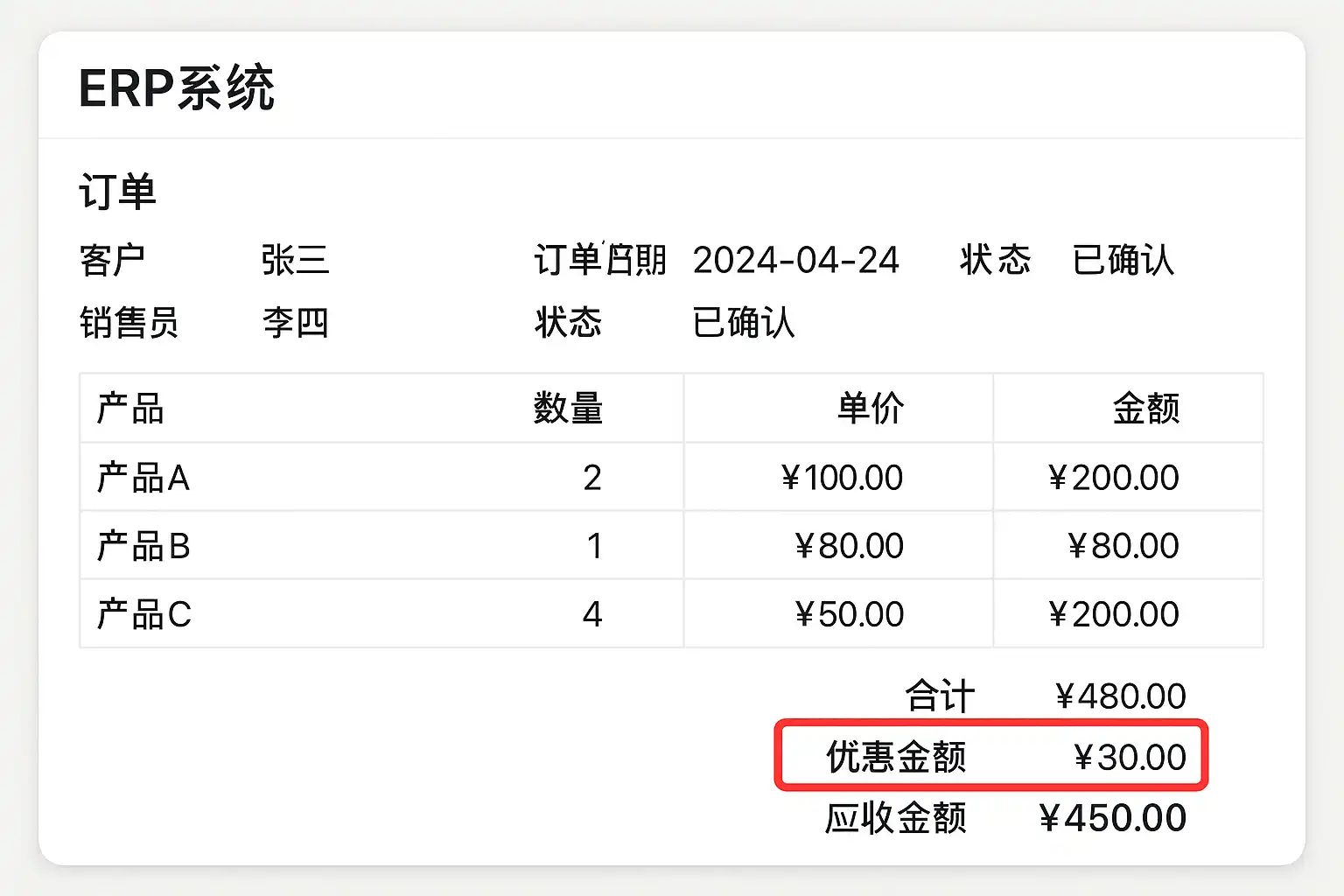Click the 金额 column header
Screen dimensions: 1344x896
(x=1145, y=409)
